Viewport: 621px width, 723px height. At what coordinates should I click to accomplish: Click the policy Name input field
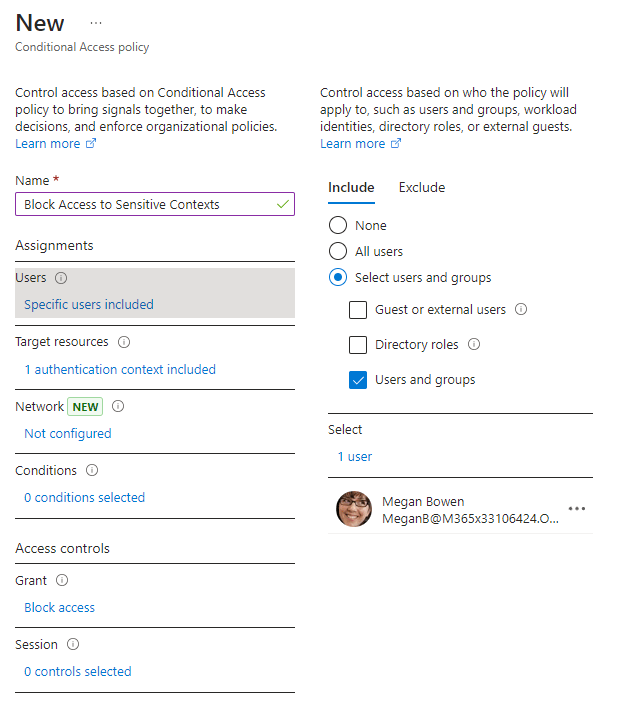pyautogui.click(x=145, y=205)
